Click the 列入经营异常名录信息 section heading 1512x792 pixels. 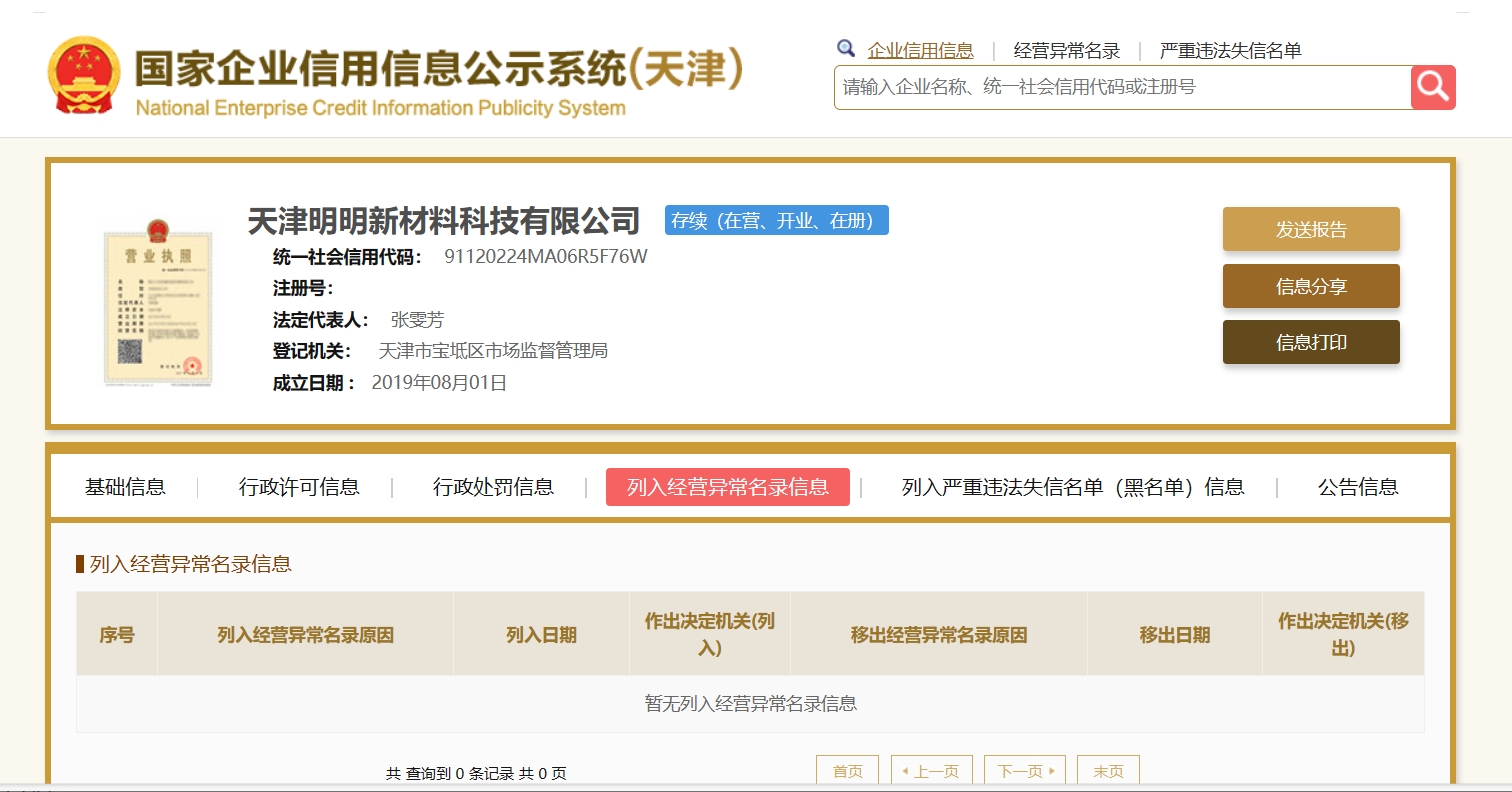(x=190, y=564)
